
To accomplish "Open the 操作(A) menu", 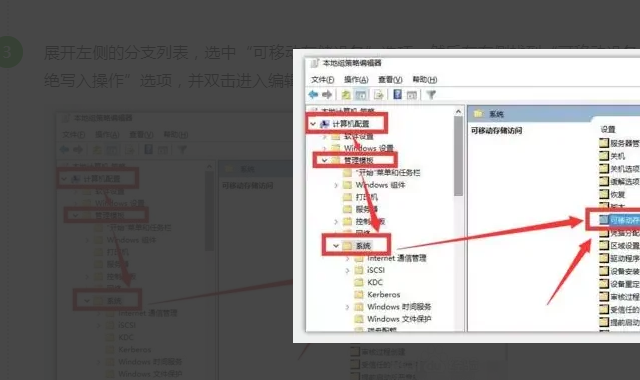I will (x=356, y=80).
